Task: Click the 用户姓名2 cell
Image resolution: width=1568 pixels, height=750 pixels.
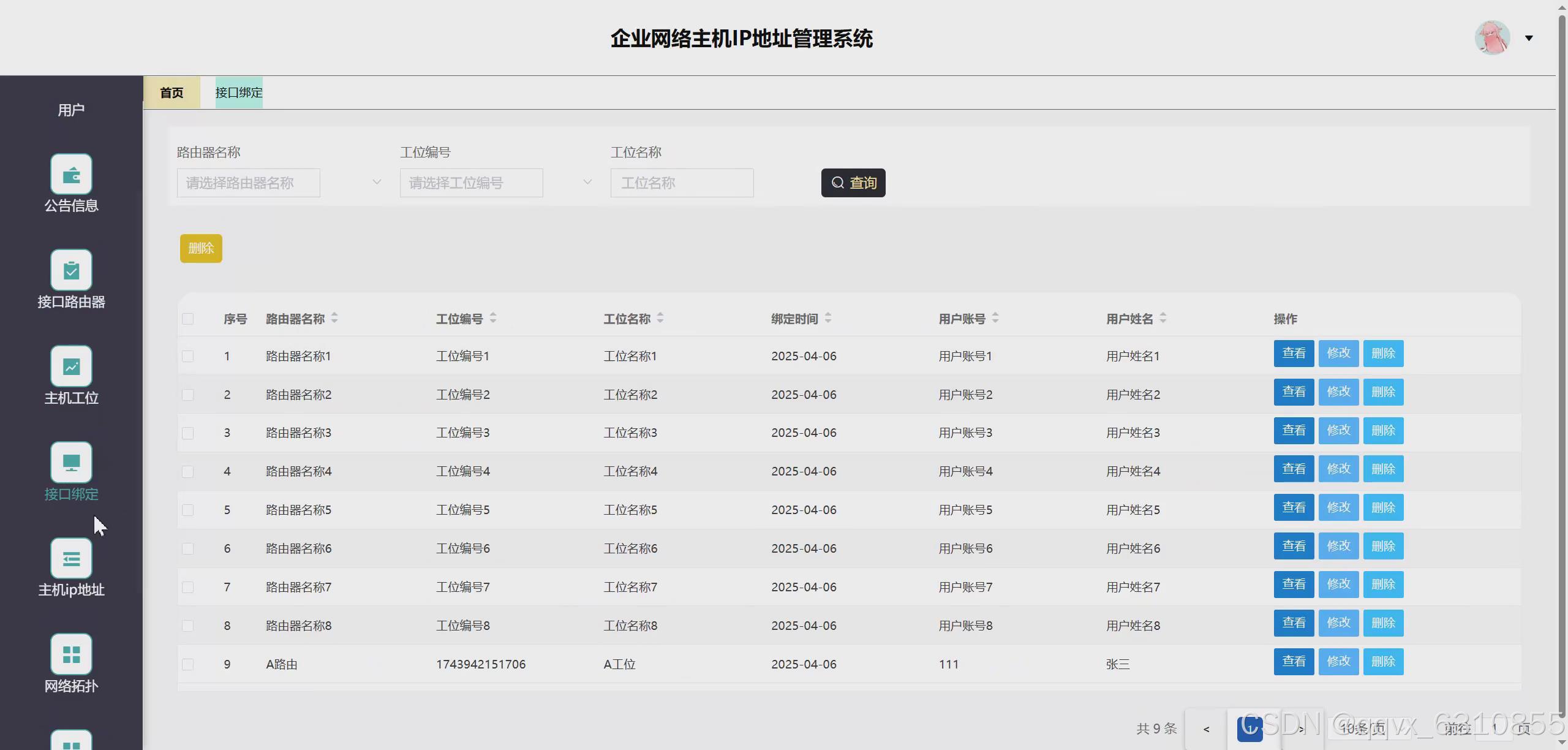Action: [x=1133, y=395]
